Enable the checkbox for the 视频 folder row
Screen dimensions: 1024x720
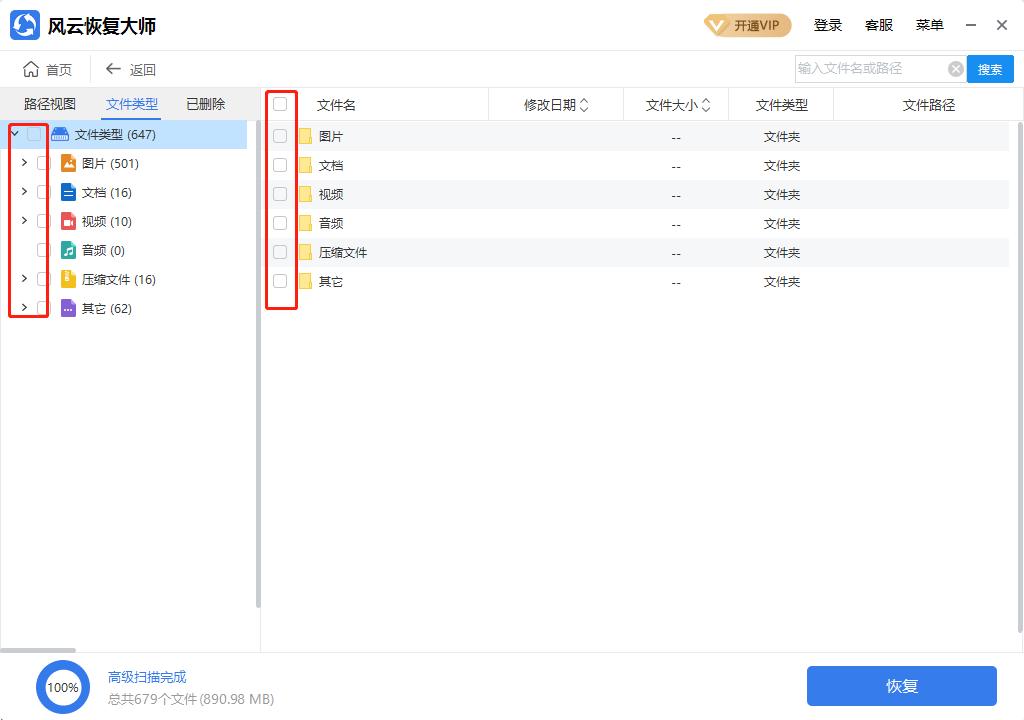coord(281,194)
